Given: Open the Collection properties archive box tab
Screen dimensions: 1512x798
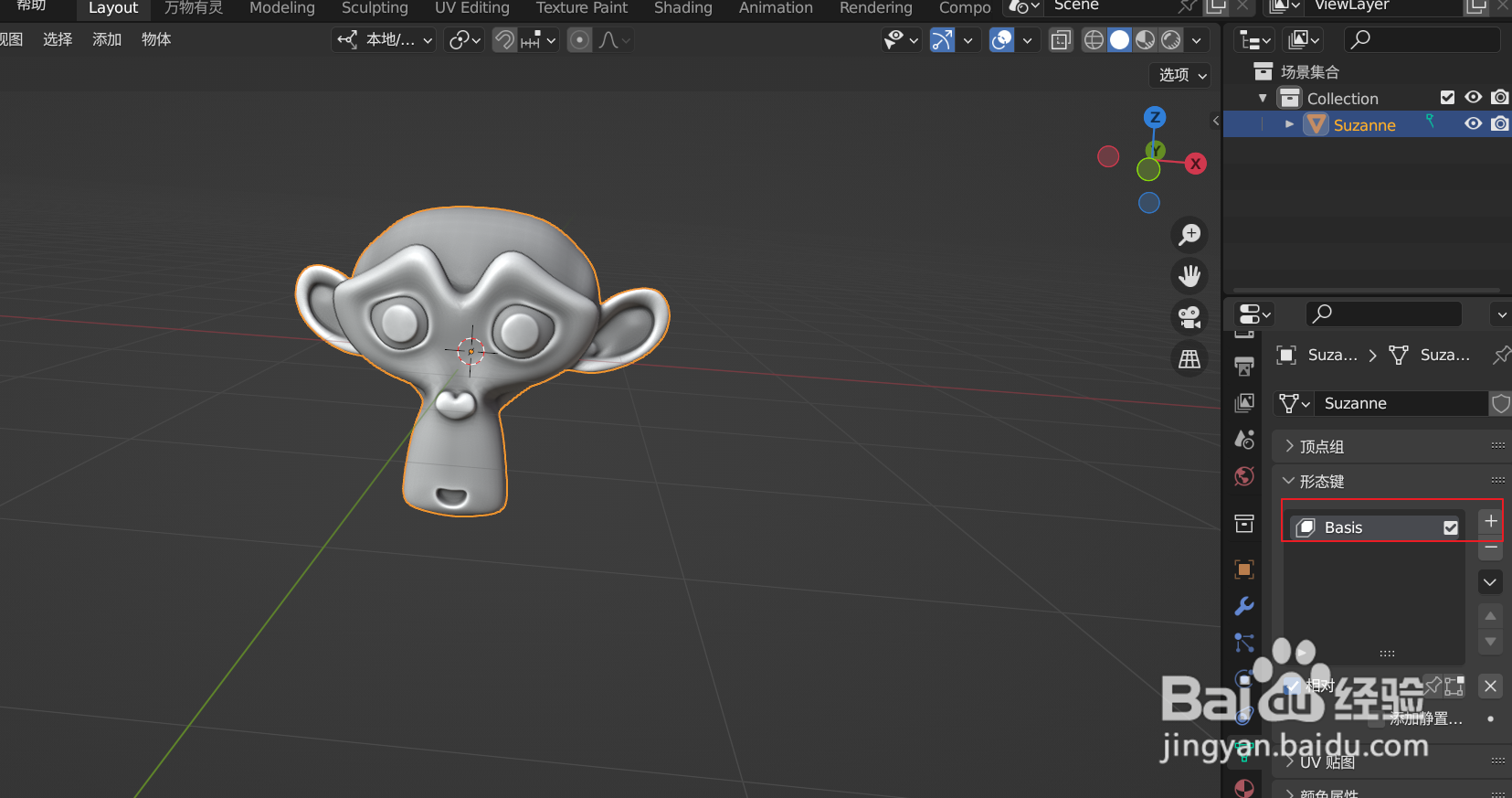Looking at the screenshot, I should [1244, 523].
